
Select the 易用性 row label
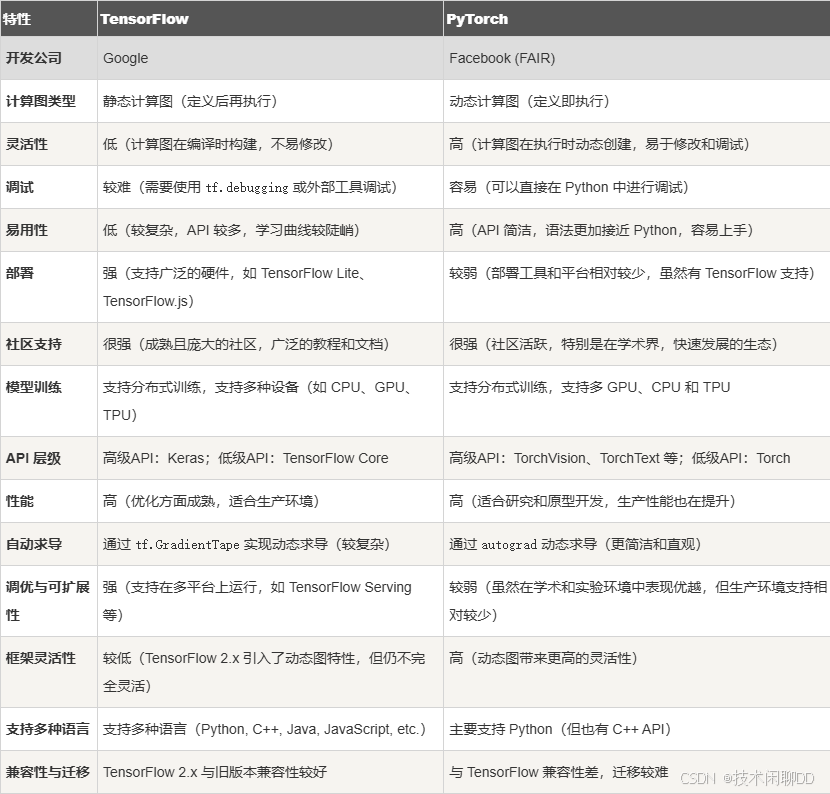pos(49,230)
